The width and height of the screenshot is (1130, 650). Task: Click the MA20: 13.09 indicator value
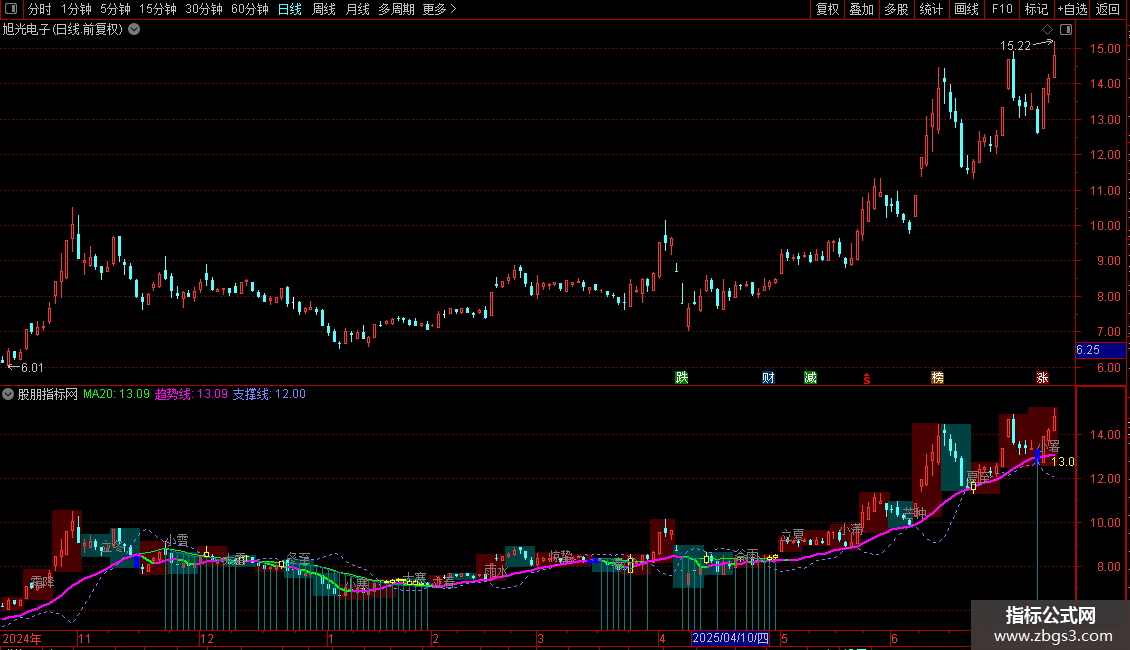pos(116,394)
